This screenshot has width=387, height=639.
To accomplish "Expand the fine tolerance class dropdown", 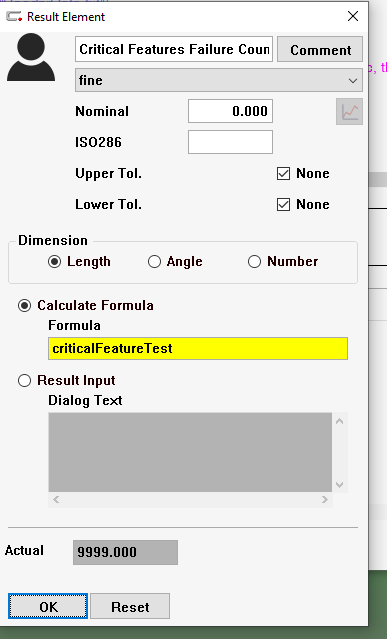I will click(218, 80).
